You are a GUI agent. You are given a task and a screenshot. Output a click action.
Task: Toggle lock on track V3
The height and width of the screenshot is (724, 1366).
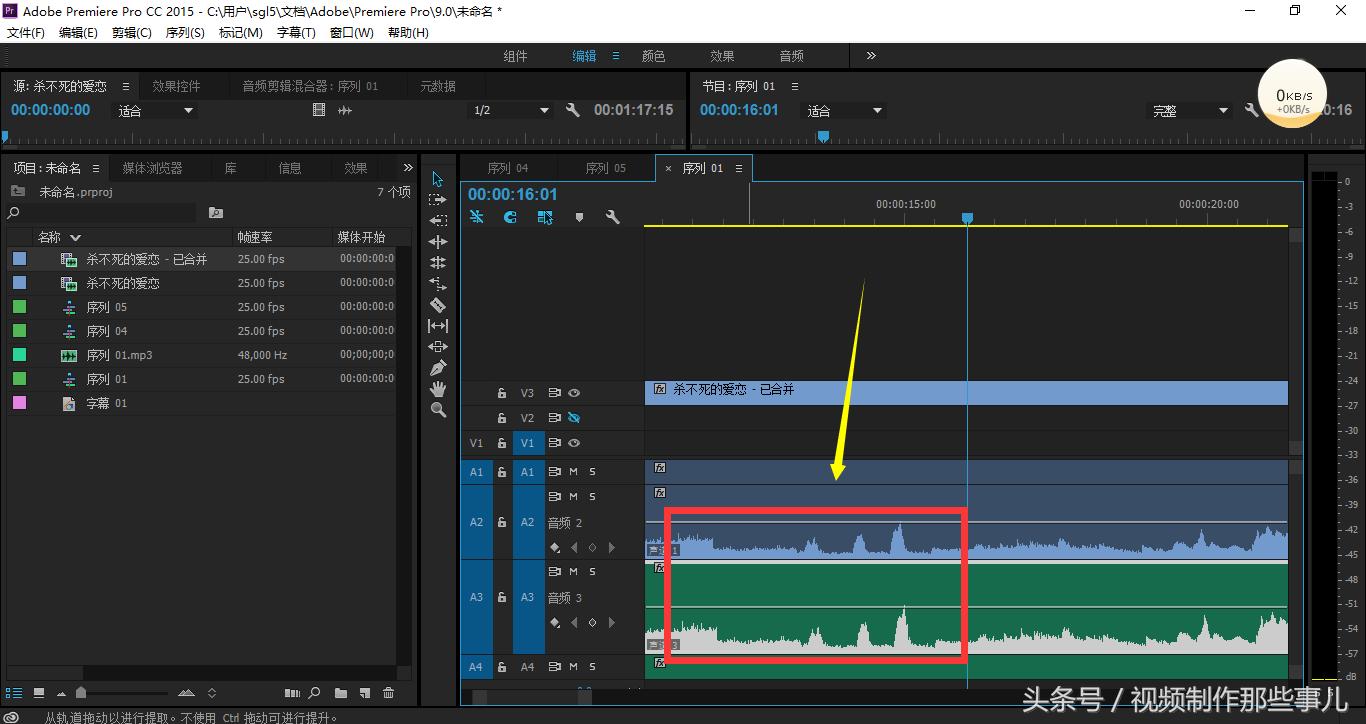(x=502, y=393)
